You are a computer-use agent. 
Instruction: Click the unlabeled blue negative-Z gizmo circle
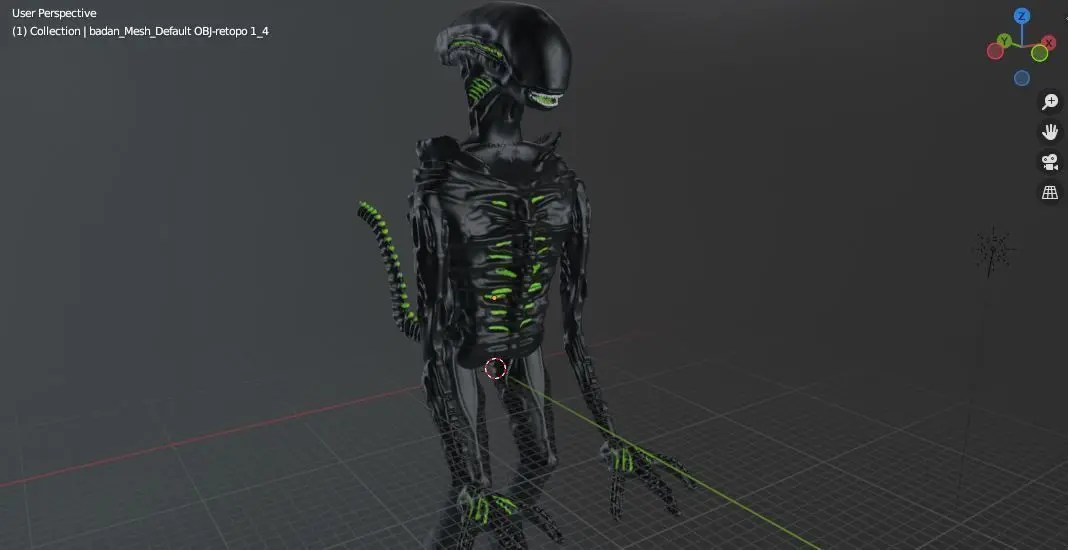pos(1021,78)
